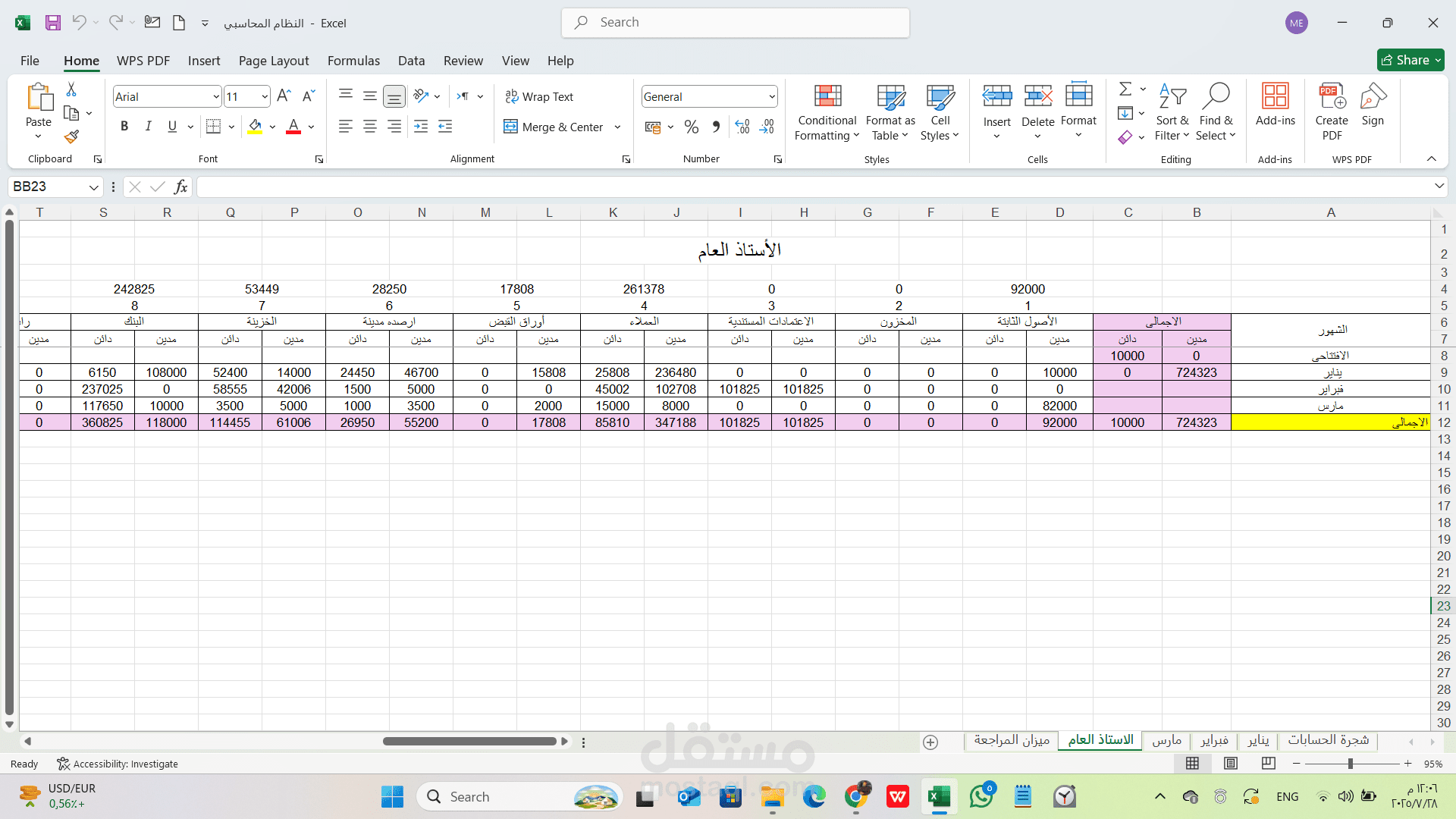Viewport: 1456px width, 819px height.
Task: Open WhatsApp from the taskbar
Action: (981, 796)
